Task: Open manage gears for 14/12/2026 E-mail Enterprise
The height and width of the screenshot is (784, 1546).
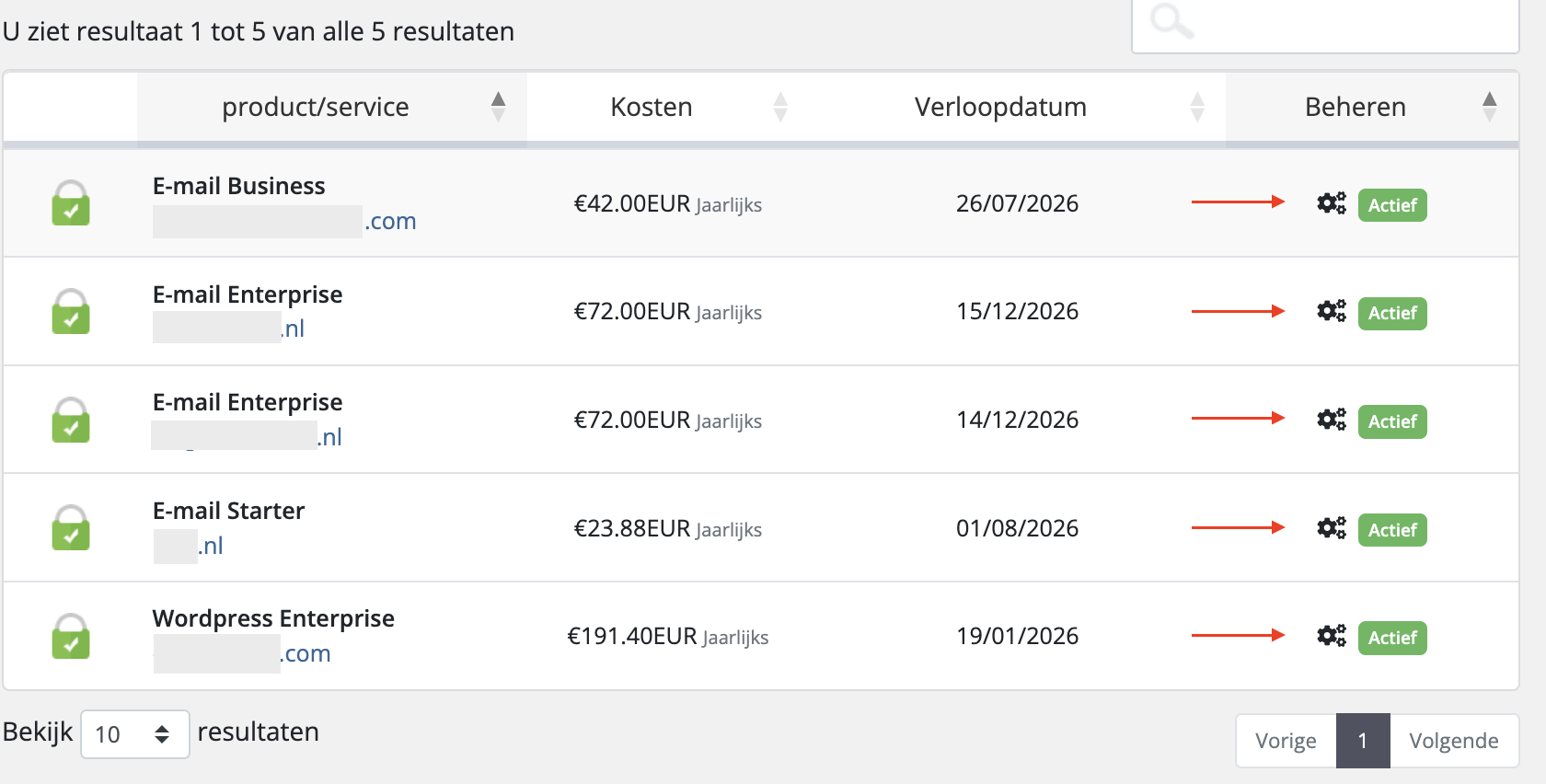Action: 1331,420
